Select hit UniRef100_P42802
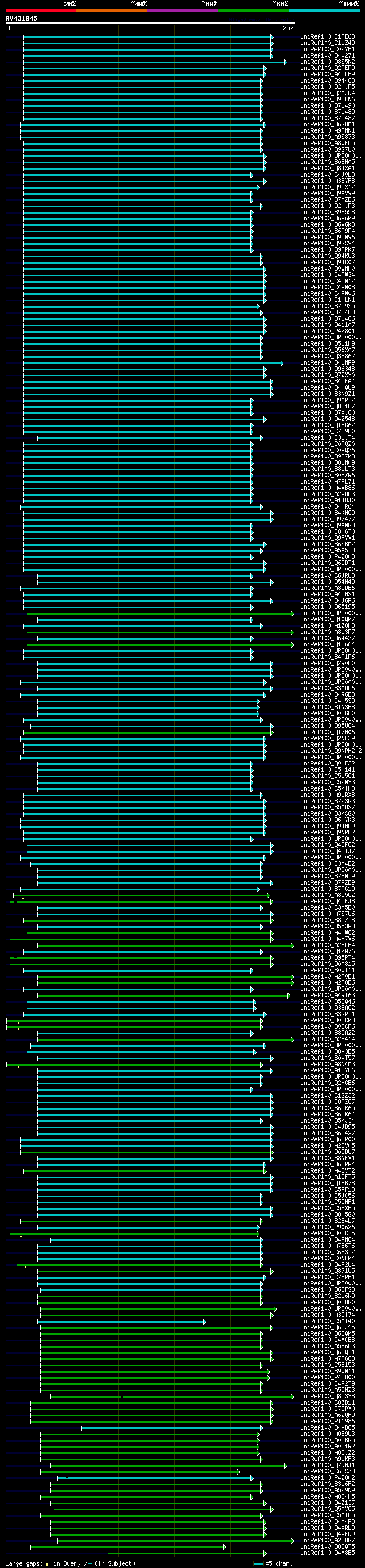The image size is (365, 1568). pyautogui.click(x=327, y=1477)
